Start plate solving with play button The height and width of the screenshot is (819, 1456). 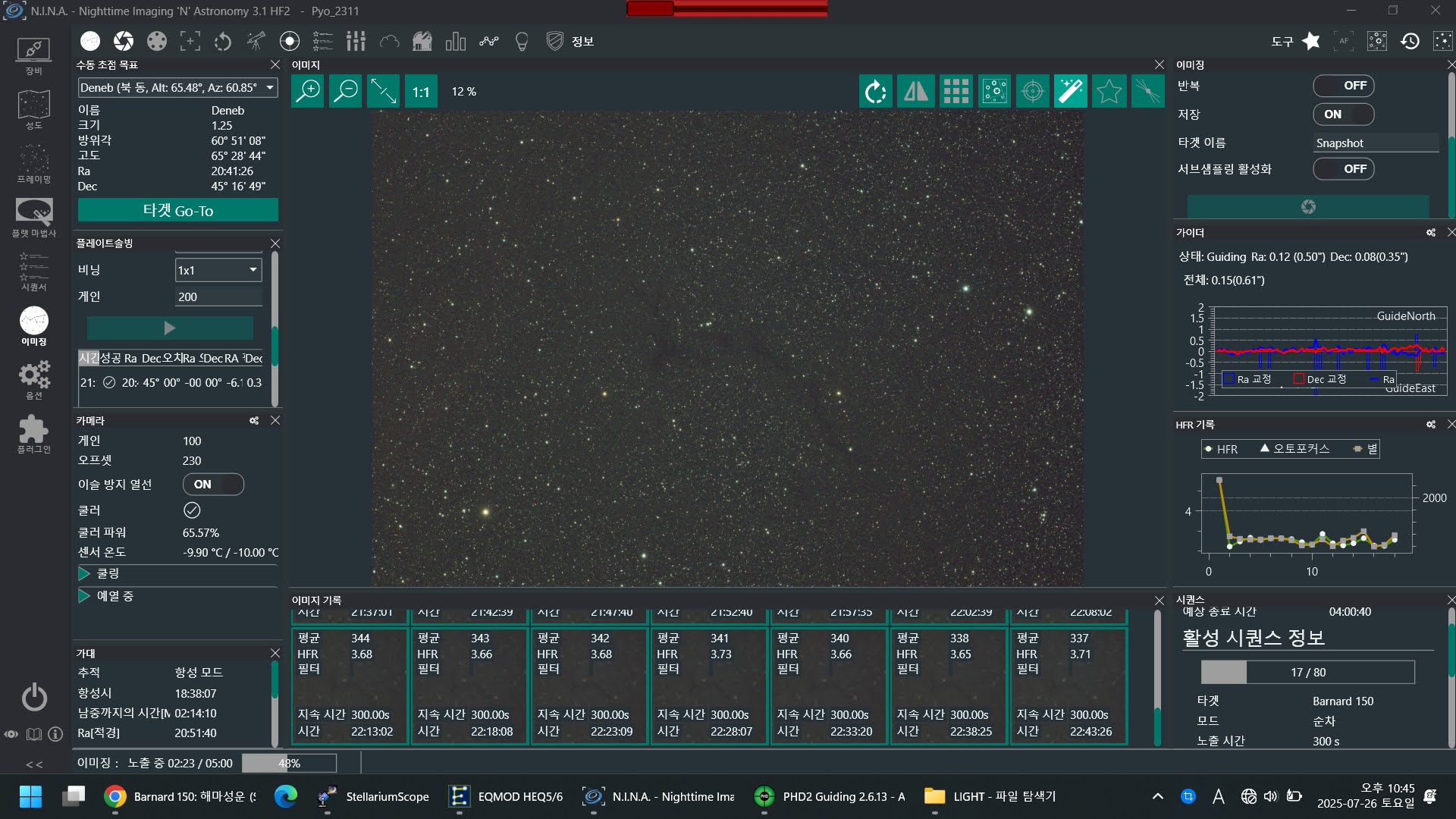tap(170, 328)
